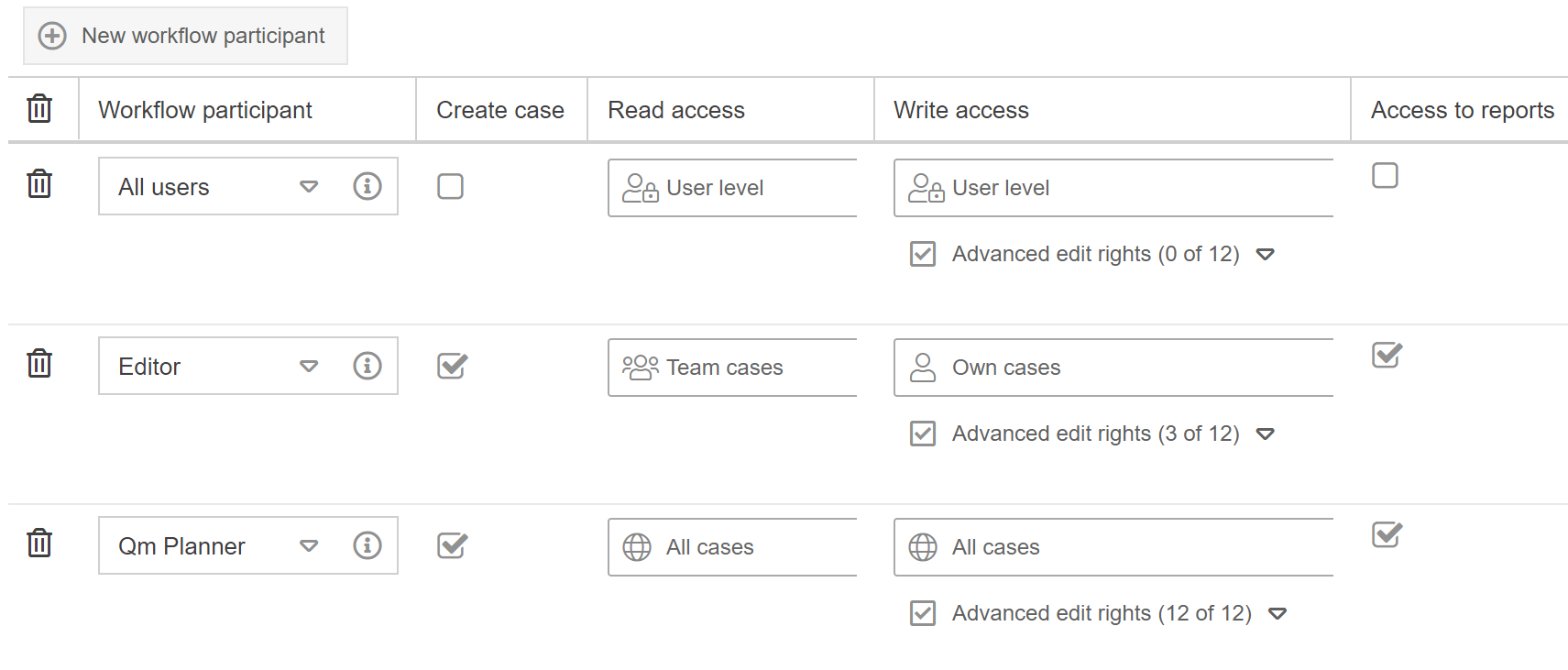
Task: Show info for All users participant
Action: [x=367, y=186]
